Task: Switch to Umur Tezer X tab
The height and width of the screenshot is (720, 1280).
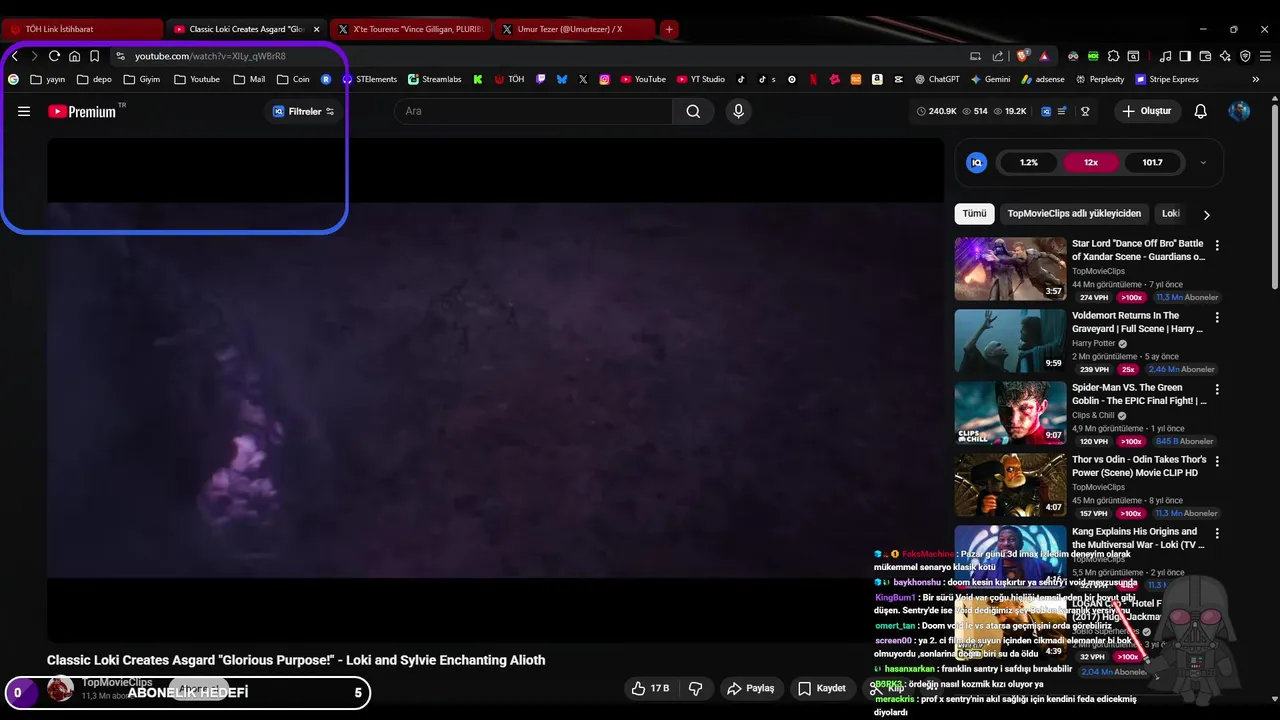Action: tap(574, 29)
